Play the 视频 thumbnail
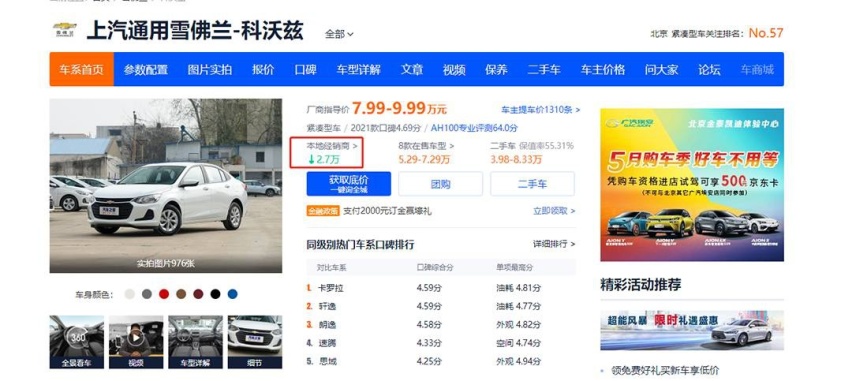852x381 pixels. 136,342
